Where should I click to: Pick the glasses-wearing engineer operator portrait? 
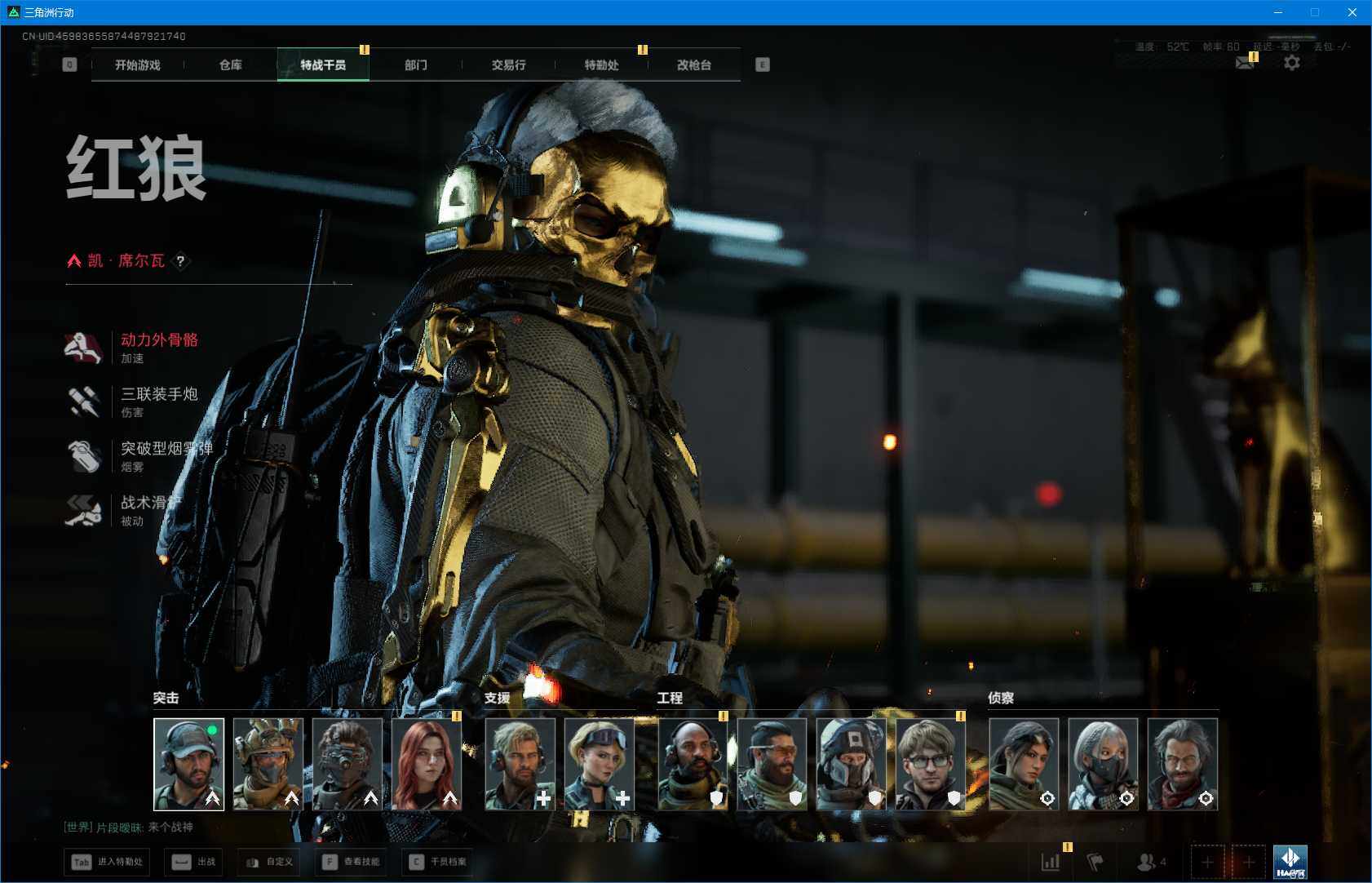[x=930, y=764]
